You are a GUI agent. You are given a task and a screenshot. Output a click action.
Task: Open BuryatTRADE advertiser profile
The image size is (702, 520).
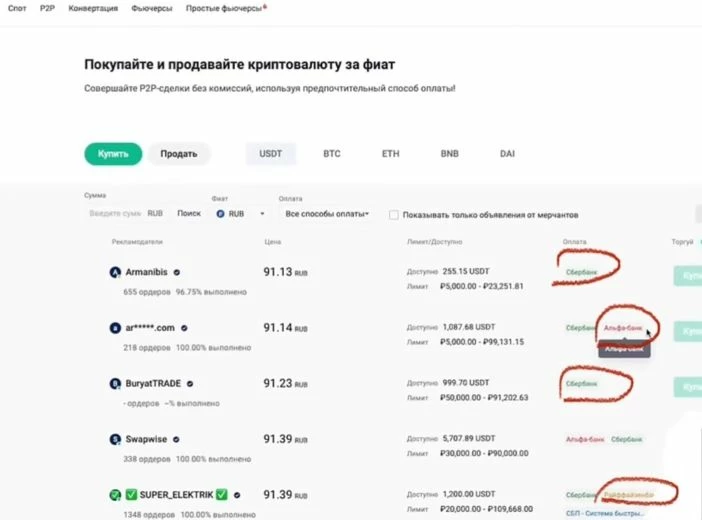point(153,383)
